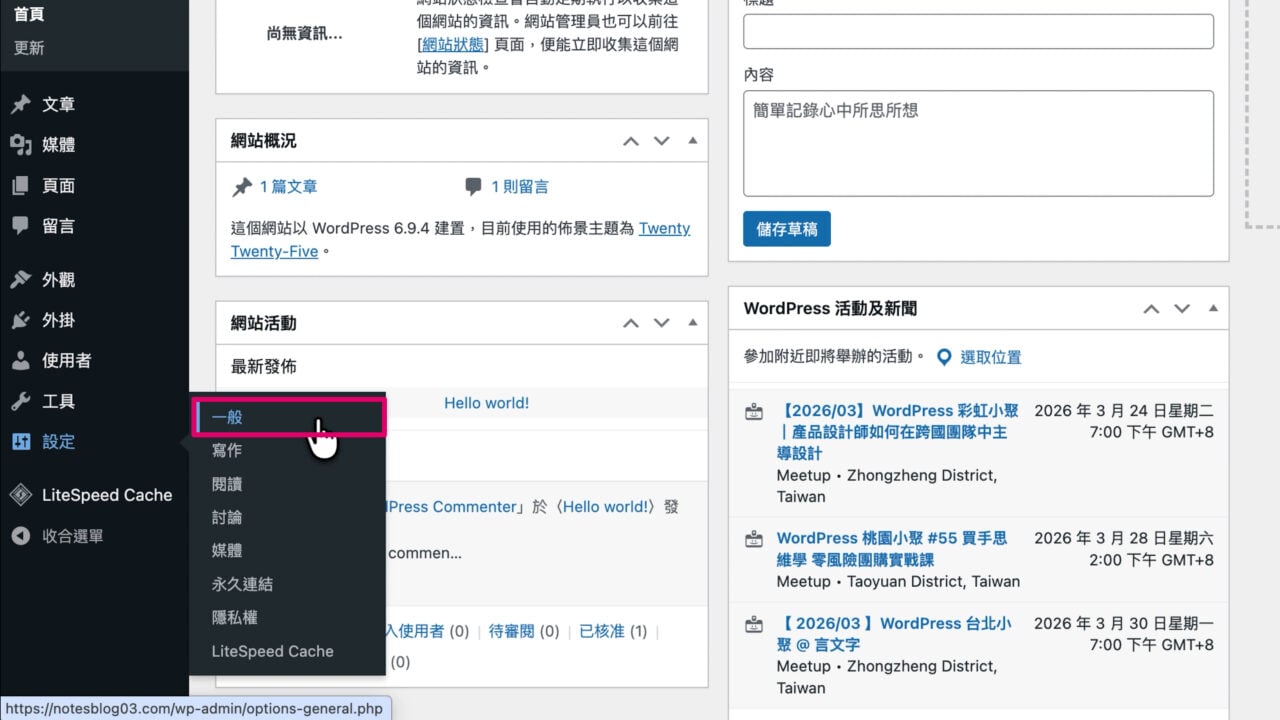The image size is (1280, 720).
Task: Click the meetup icon for 台北小聚 event
Action: [x=754, y=625]
